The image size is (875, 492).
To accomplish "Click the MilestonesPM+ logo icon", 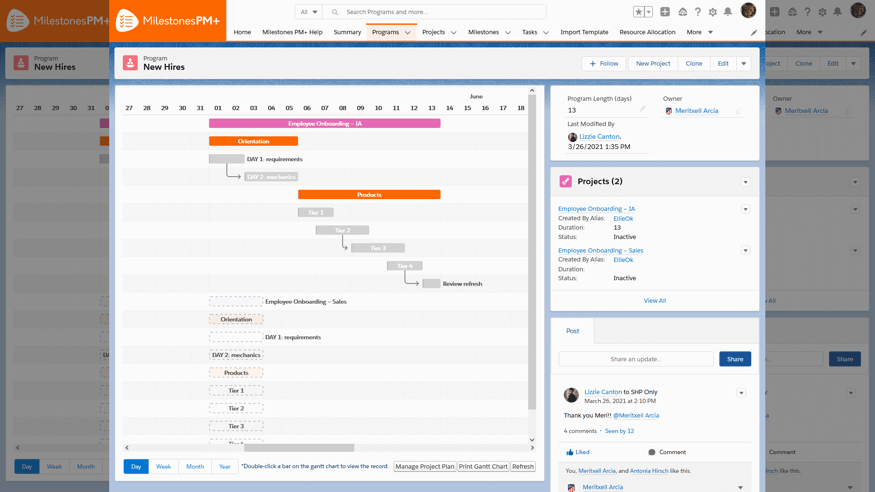I will pyautogui.click(x=127, y=21).
